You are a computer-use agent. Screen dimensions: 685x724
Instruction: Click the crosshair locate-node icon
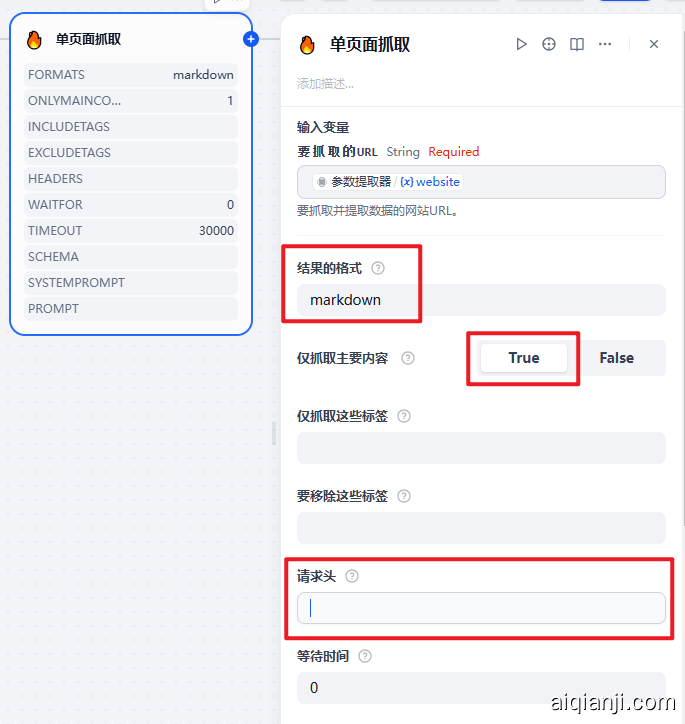(x=549, y=44)
